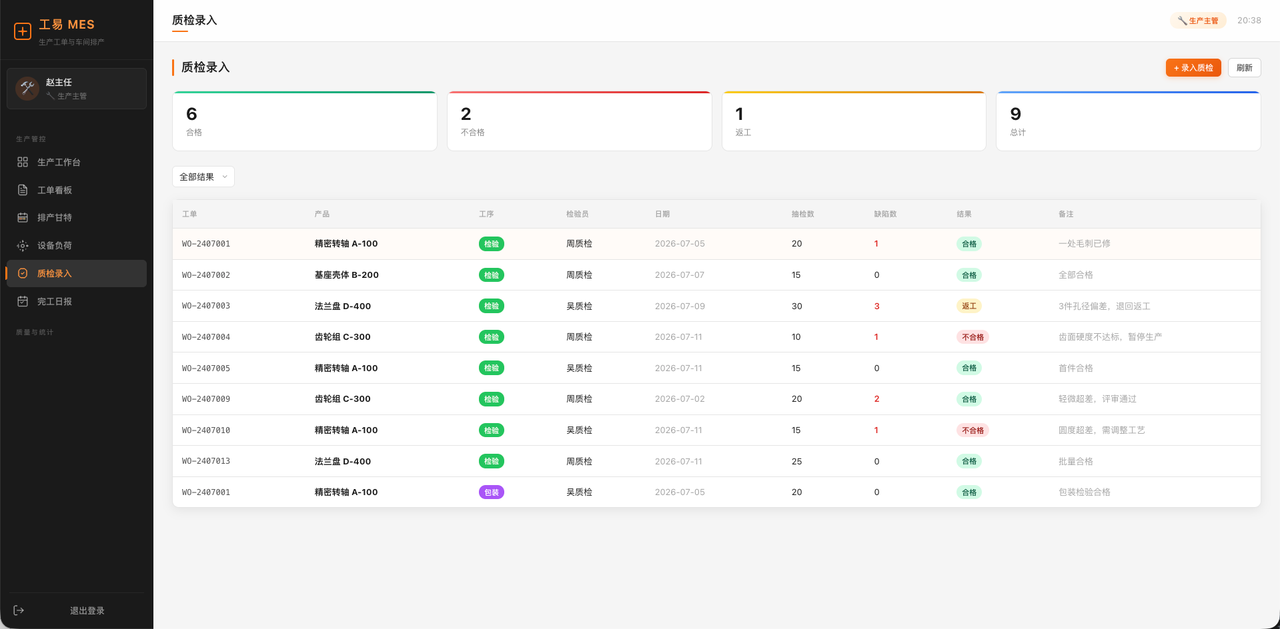1280x629 pixels.
Task: Click the 生产主管 role badge in header
Action: click(1198, 20)
